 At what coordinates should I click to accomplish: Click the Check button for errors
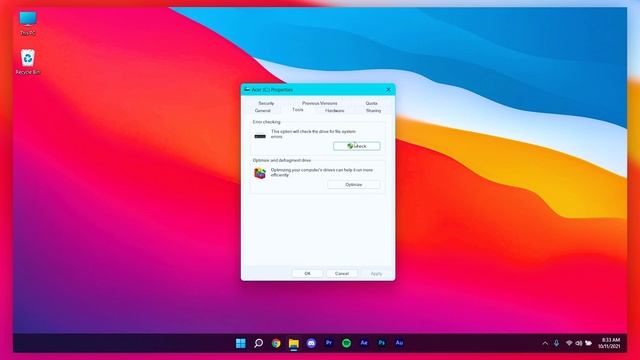(357, 146)
